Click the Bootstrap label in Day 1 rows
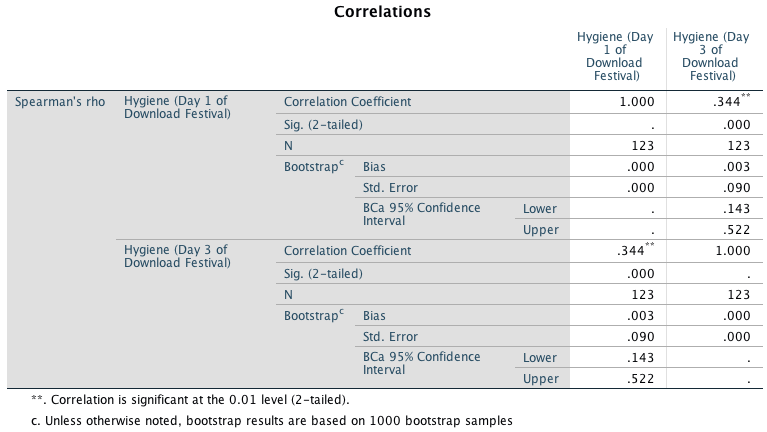 (x=308, y=166)
